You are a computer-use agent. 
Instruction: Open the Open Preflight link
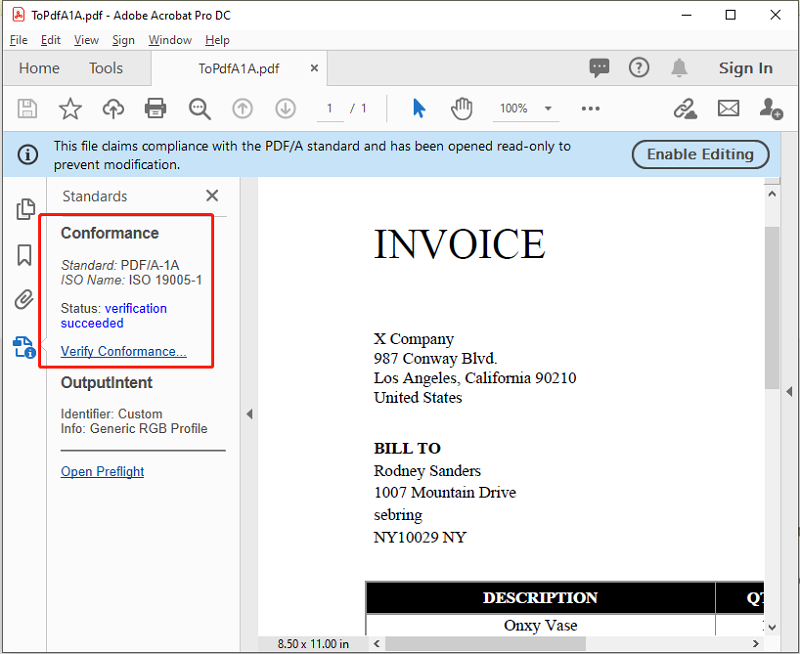click(x=102, y=471)
